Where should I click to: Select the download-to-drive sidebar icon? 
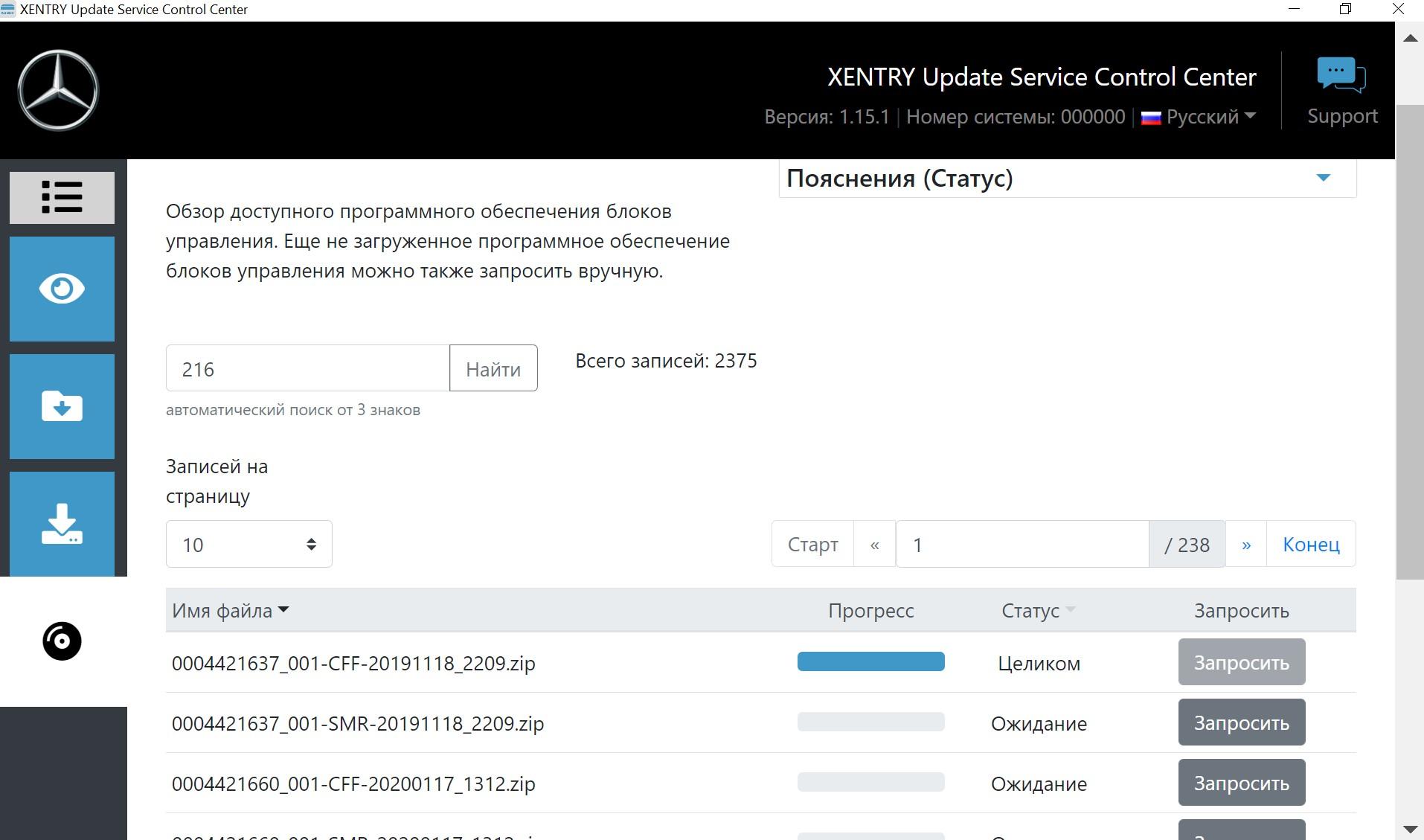(62, 524)
